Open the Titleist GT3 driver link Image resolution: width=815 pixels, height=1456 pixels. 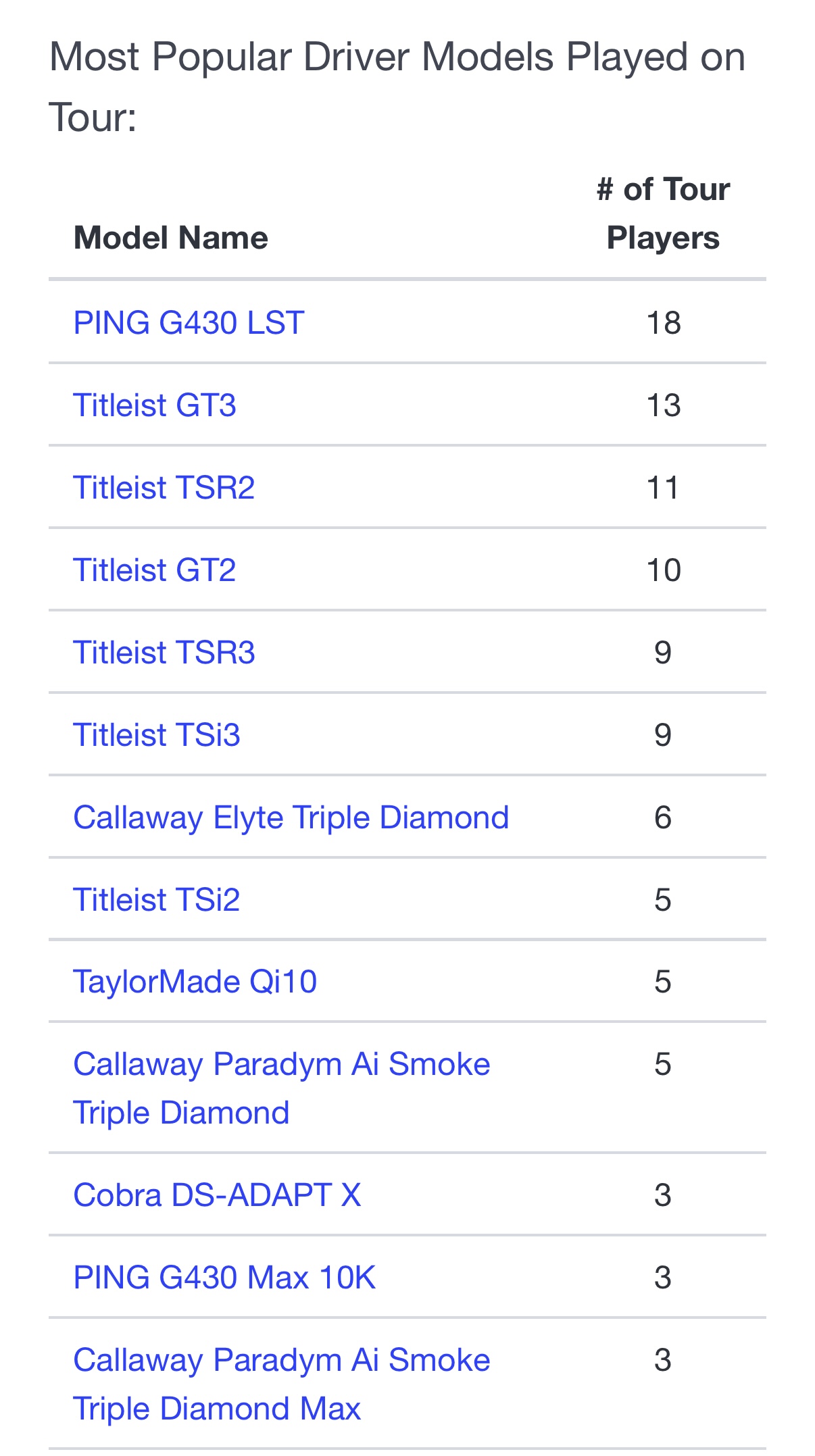155,405
